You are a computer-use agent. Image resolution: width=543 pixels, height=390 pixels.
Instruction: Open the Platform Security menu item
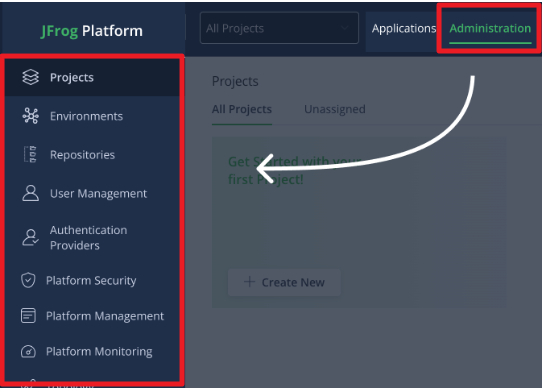pos(92,280)
